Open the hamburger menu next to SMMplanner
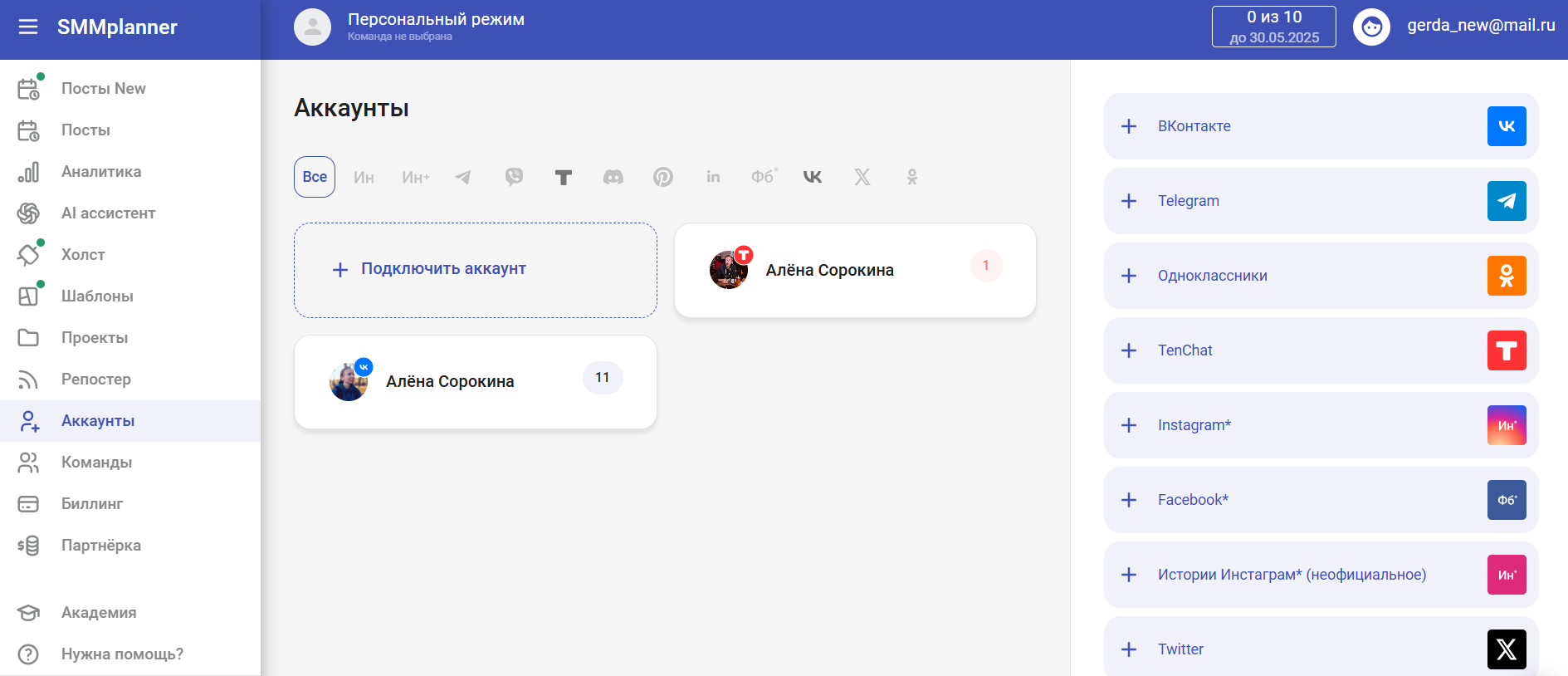Viewport: 1568px width, 676px height. pos(28,27)
